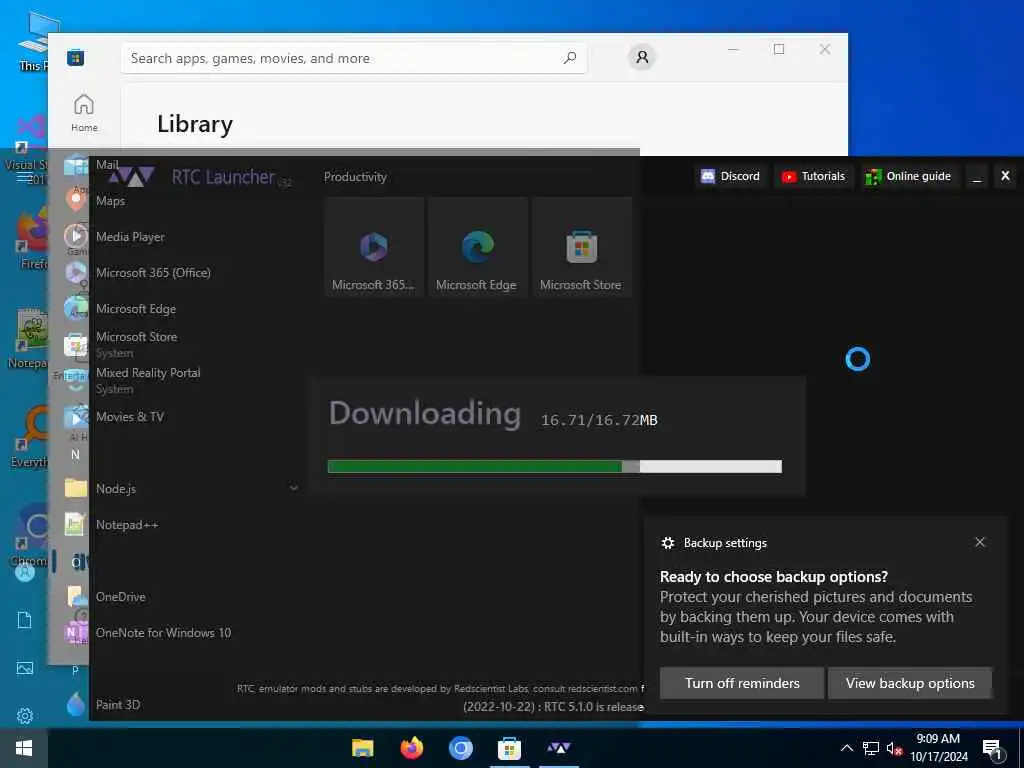Click Node.js folder icon
The image size is (1024, 768).
pyautogui.click(x=76, y=488)
